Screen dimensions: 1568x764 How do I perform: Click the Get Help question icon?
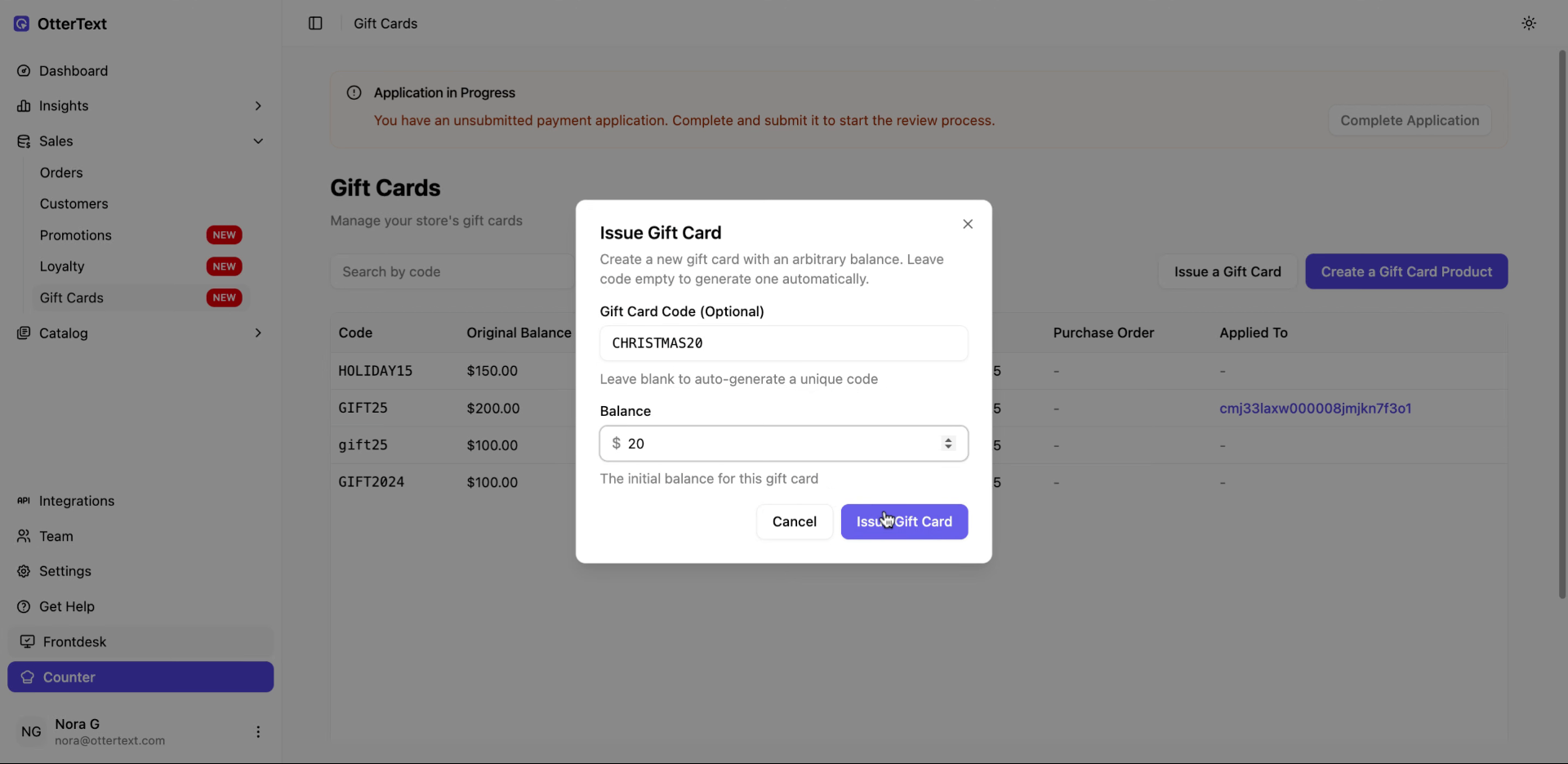pos(24,606)
